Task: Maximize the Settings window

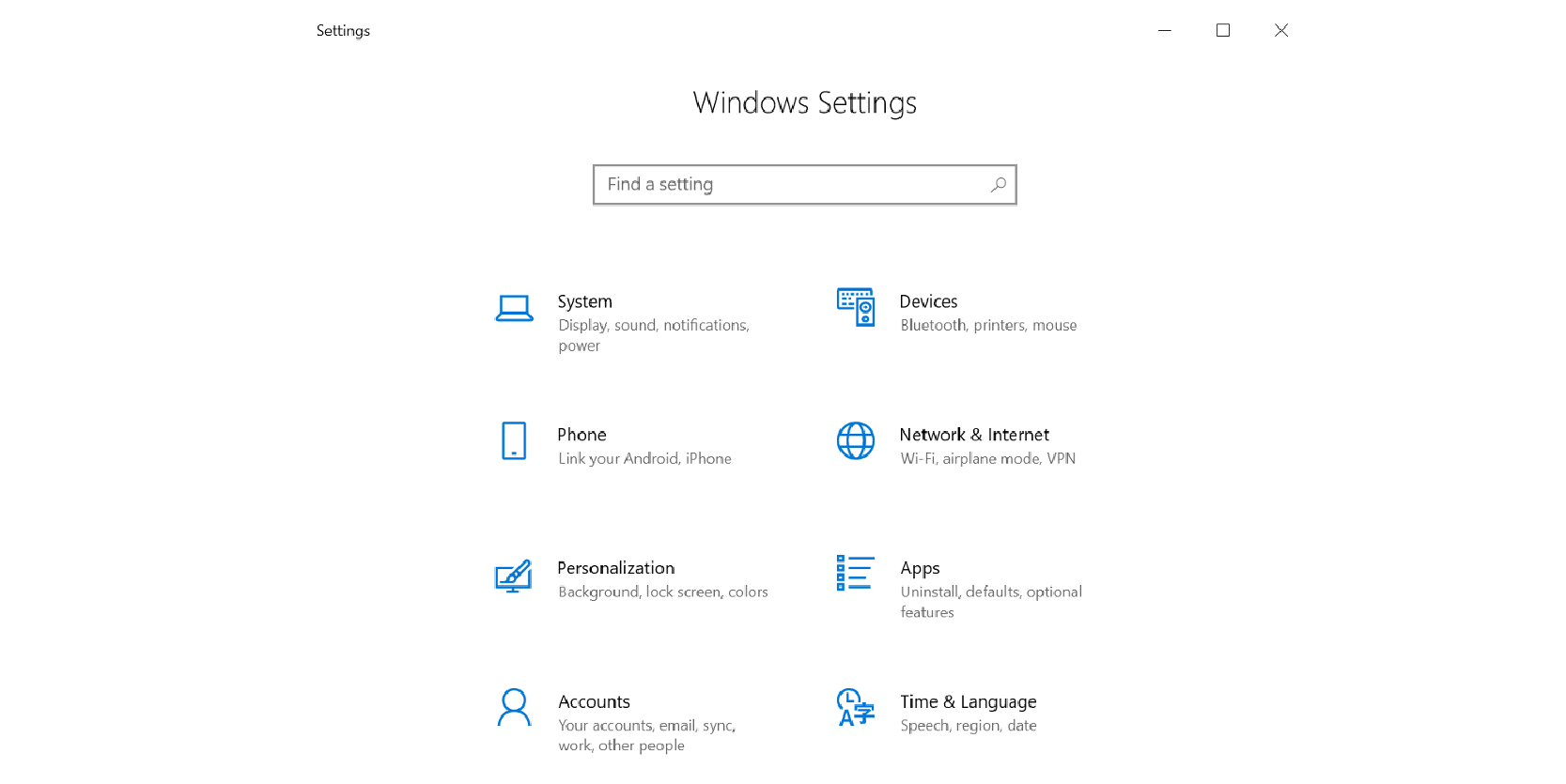Action: (x=1223, y=30)
